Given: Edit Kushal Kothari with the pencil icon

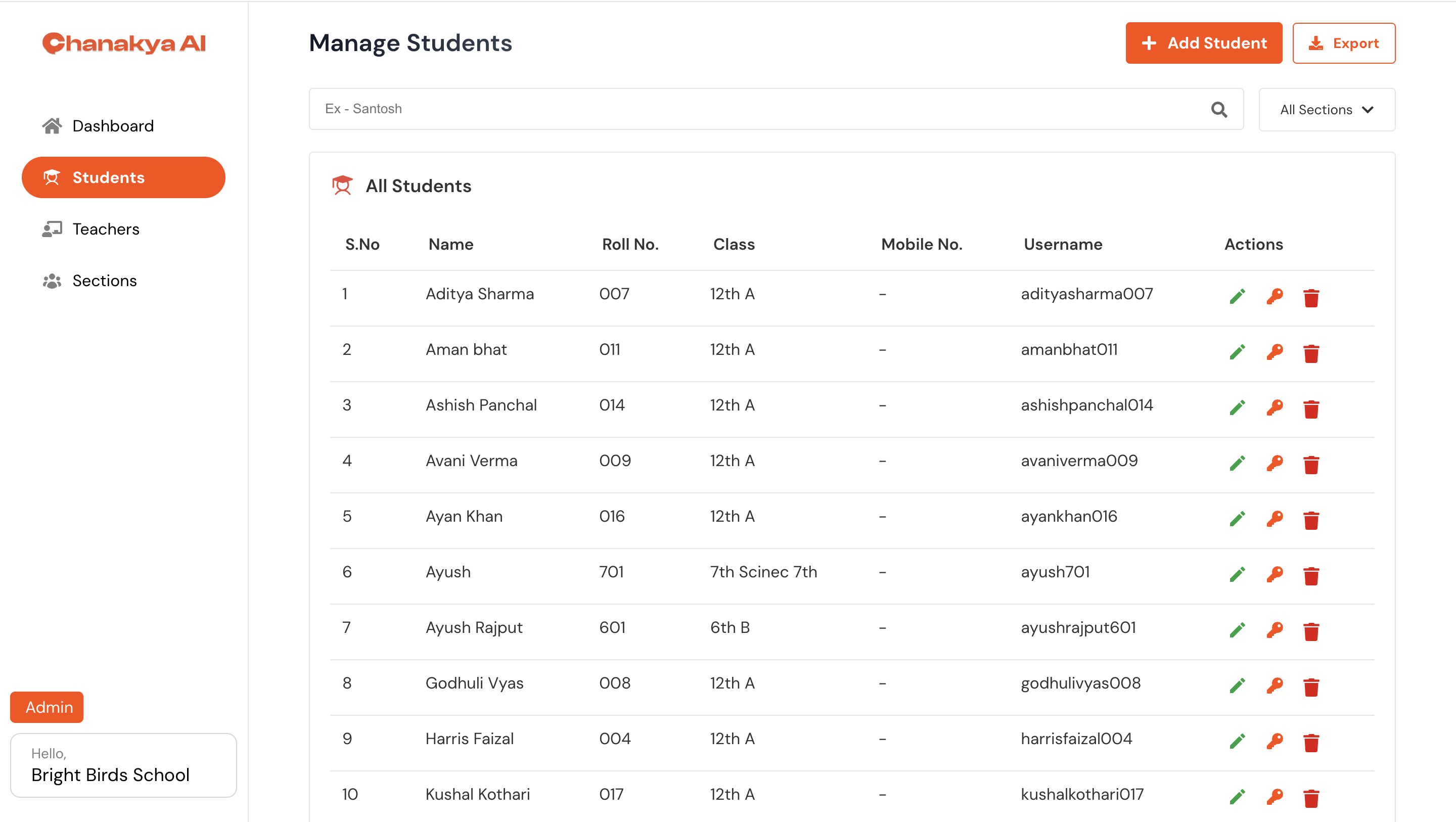Looking at the screenshot, I should pyautogui.click(x=1237, y=797).
